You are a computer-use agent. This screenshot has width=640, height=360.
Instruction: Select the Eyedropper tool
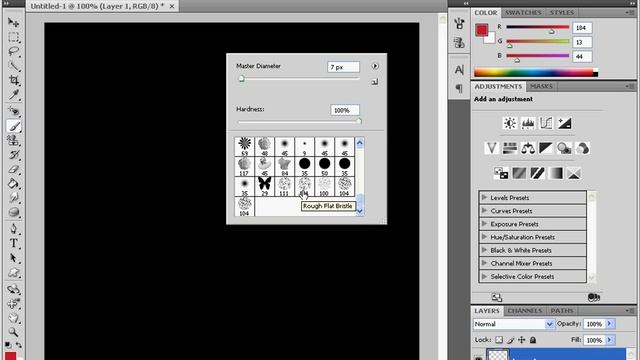point(13,95)
